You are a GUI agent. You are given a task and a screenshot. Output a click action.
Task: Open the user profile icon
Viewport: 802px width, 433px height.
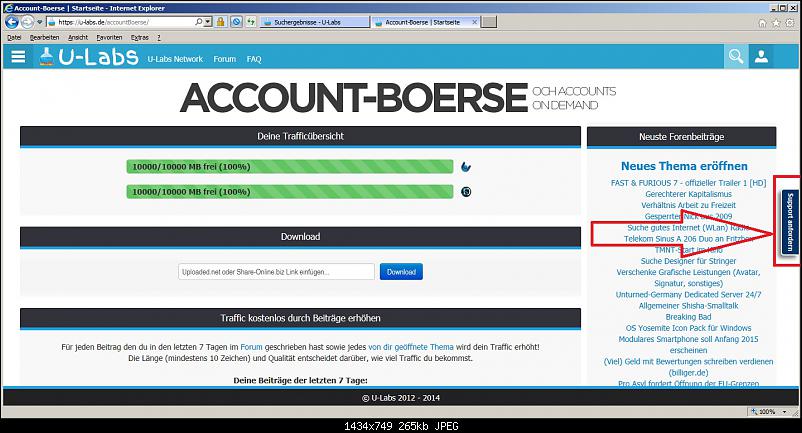tap(761, 56)
